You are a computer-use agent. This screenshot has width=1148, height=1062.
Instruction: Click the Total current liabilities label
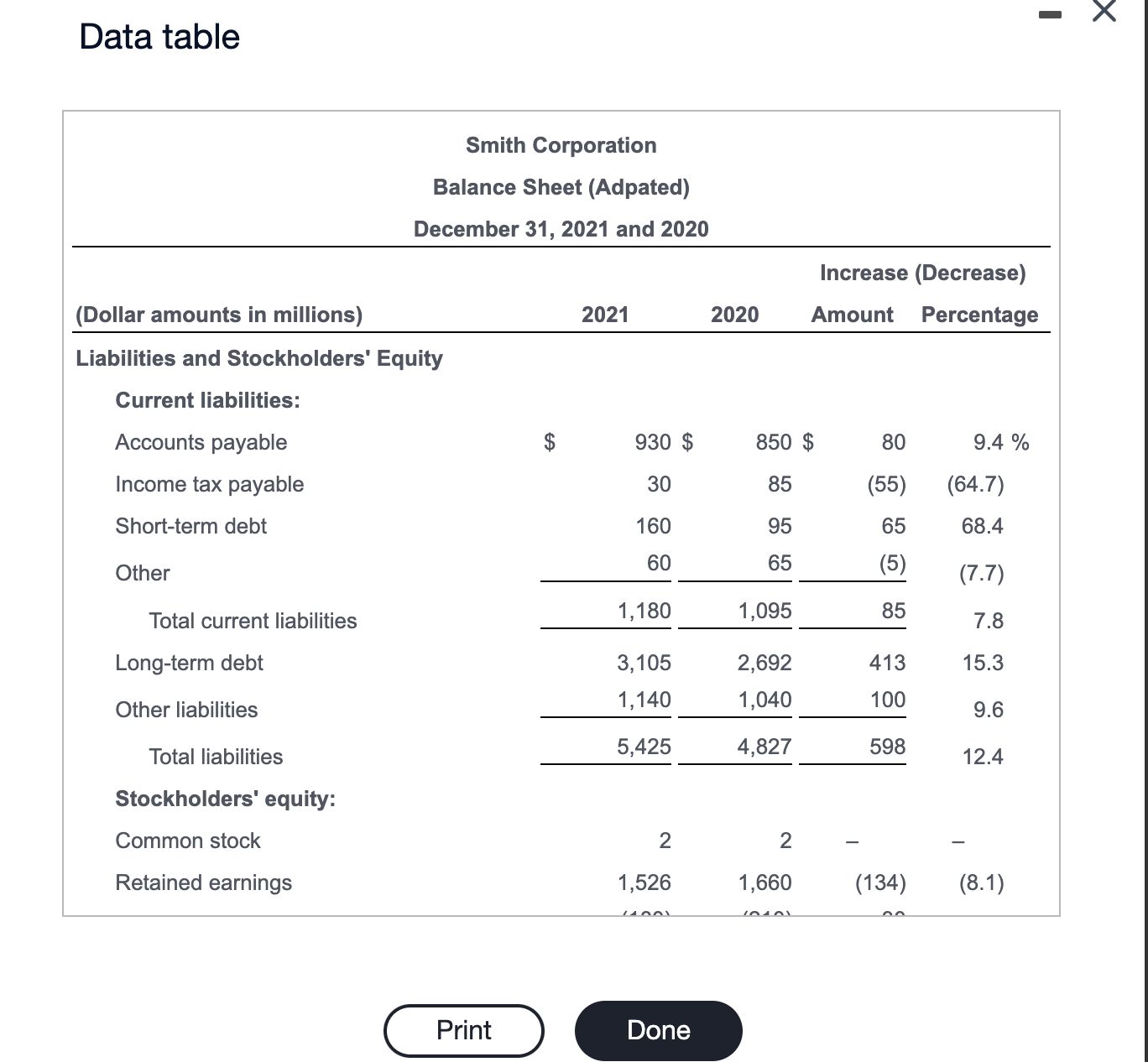pyautogui.click(x=253, y=621)
